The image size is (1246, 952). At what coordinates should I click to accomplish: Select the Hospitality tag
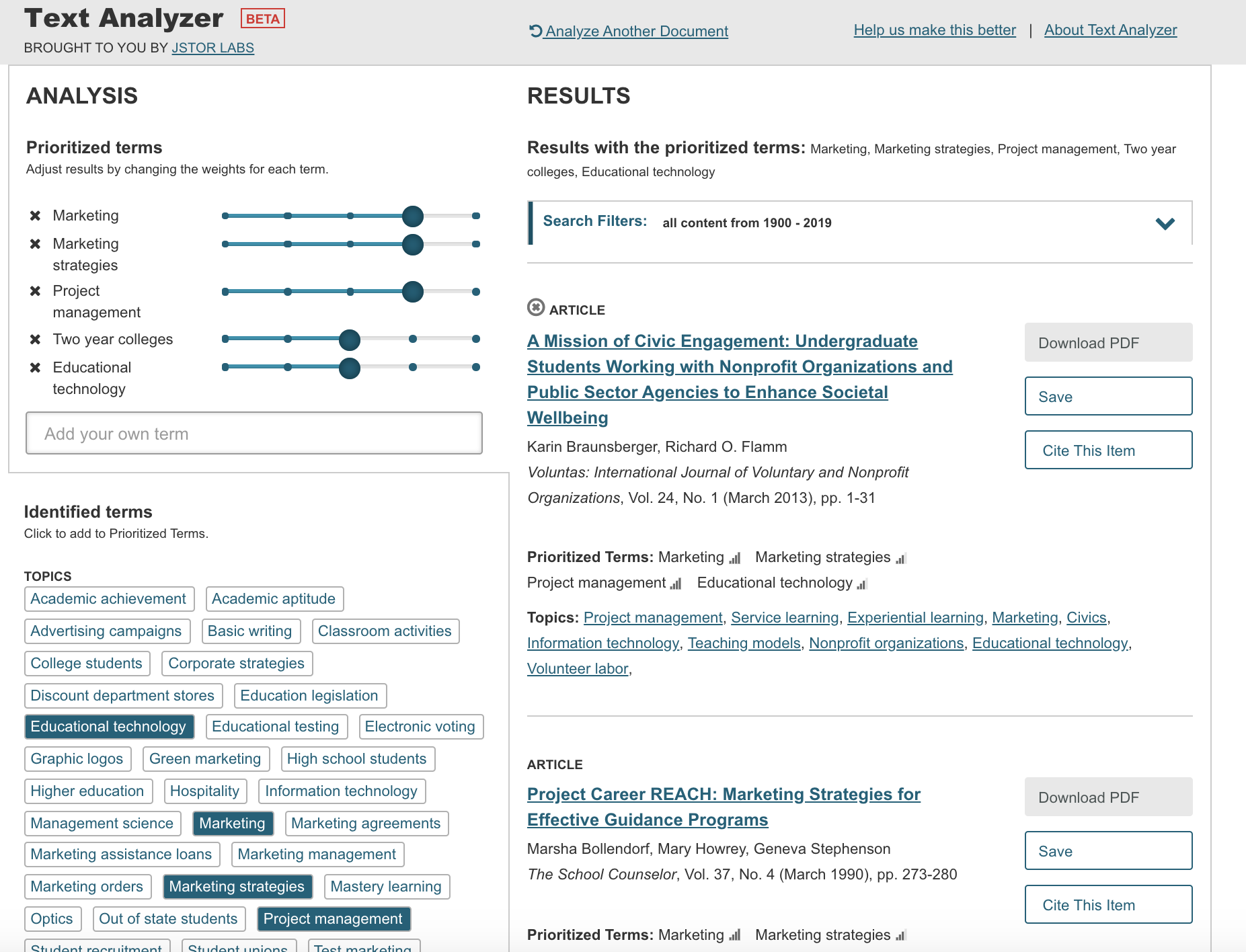coord(206,791)
